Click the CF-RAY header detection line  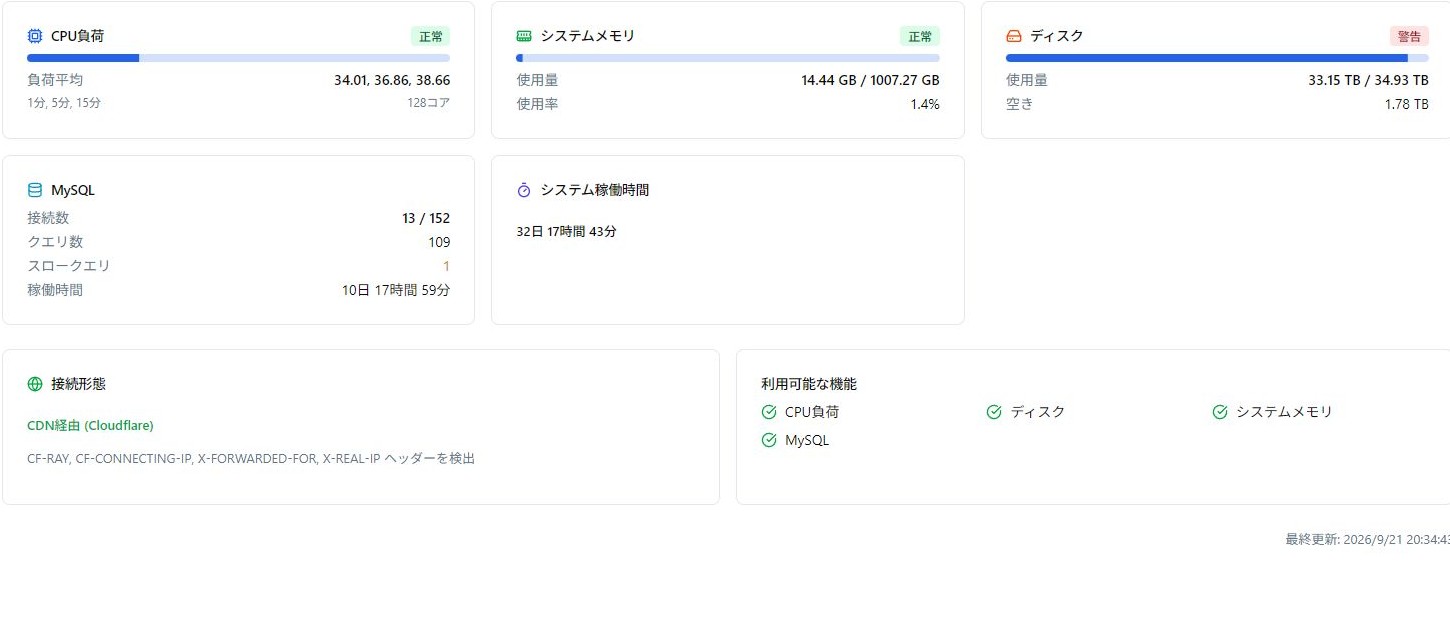click(x=251, y=458)
